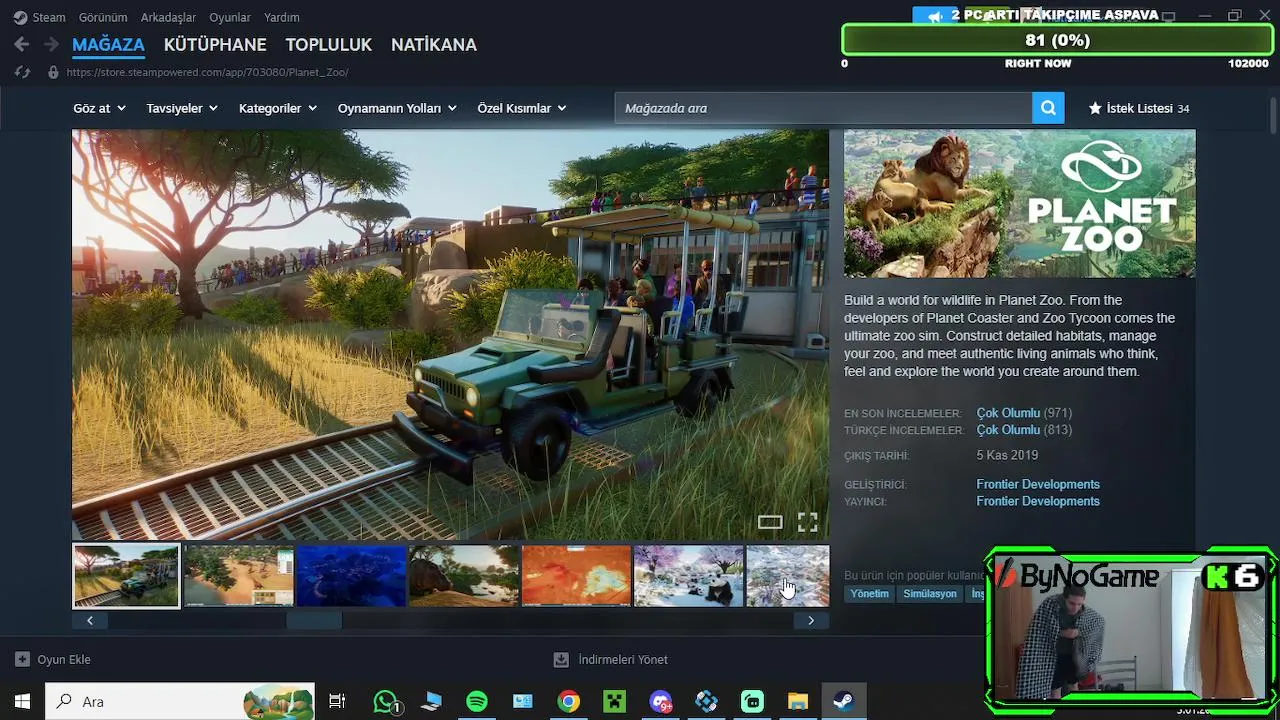
Task: Switch to the TOPLULUK tab
Action: (x=328, y=44)
